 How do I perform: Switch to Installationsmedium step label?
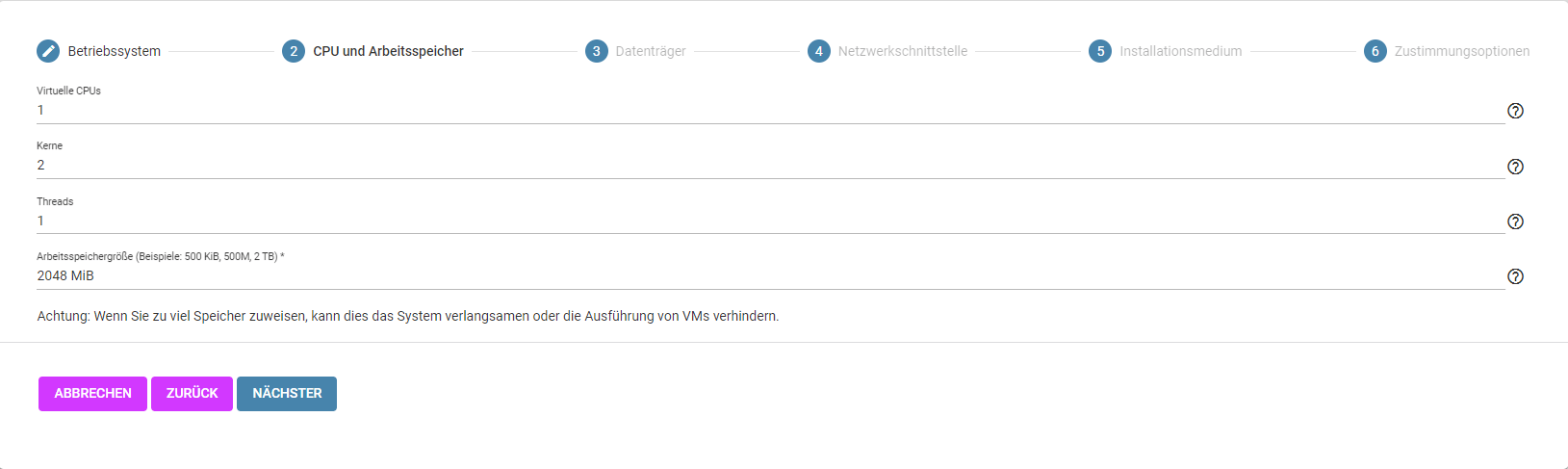[1181, 51]
